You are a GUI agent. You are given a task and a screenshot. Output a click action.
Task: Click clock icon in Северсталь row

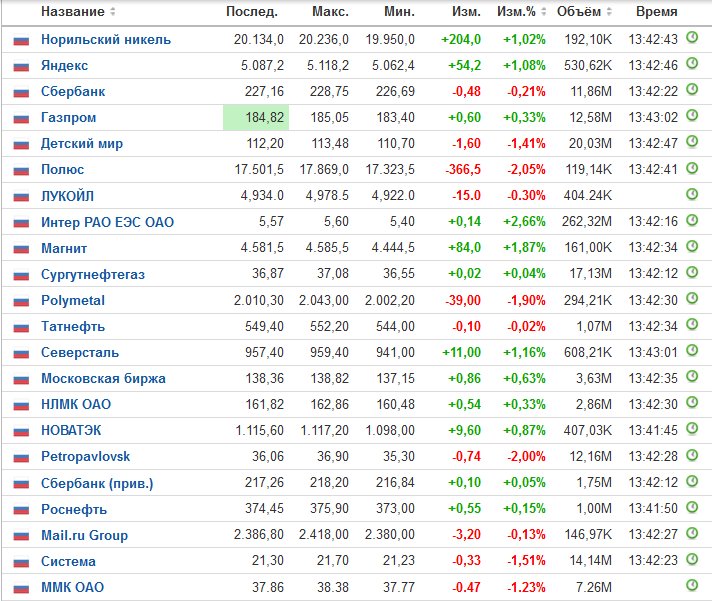point(692,350)
